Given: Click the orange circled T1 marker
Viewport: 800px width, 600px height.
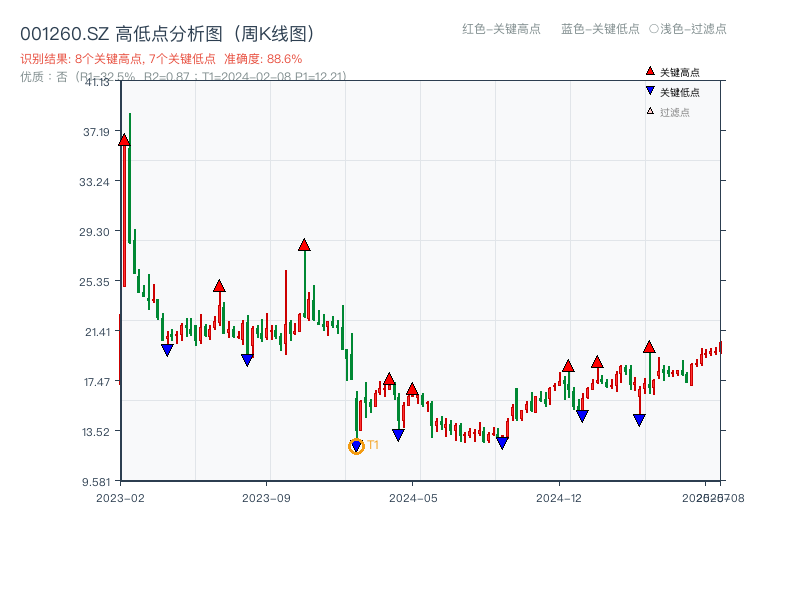Looking at the screenshot, I should click(357, 445).
